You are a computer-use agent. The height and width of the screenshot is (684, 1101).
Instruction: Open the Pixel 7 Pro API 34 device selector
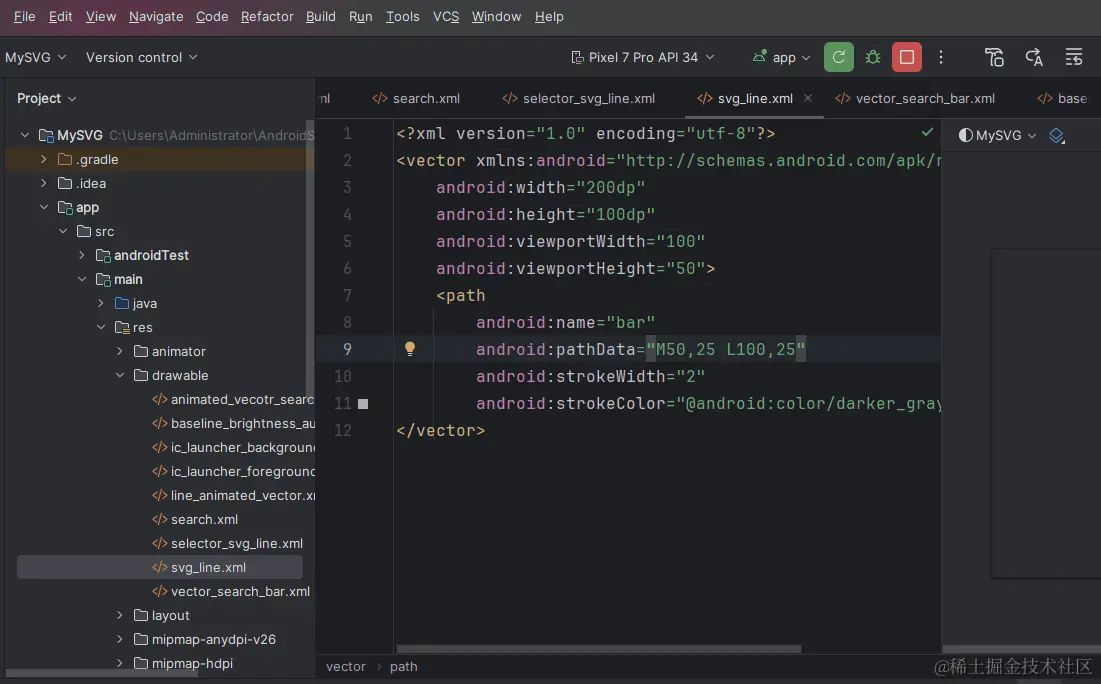(x=642, y=58)
